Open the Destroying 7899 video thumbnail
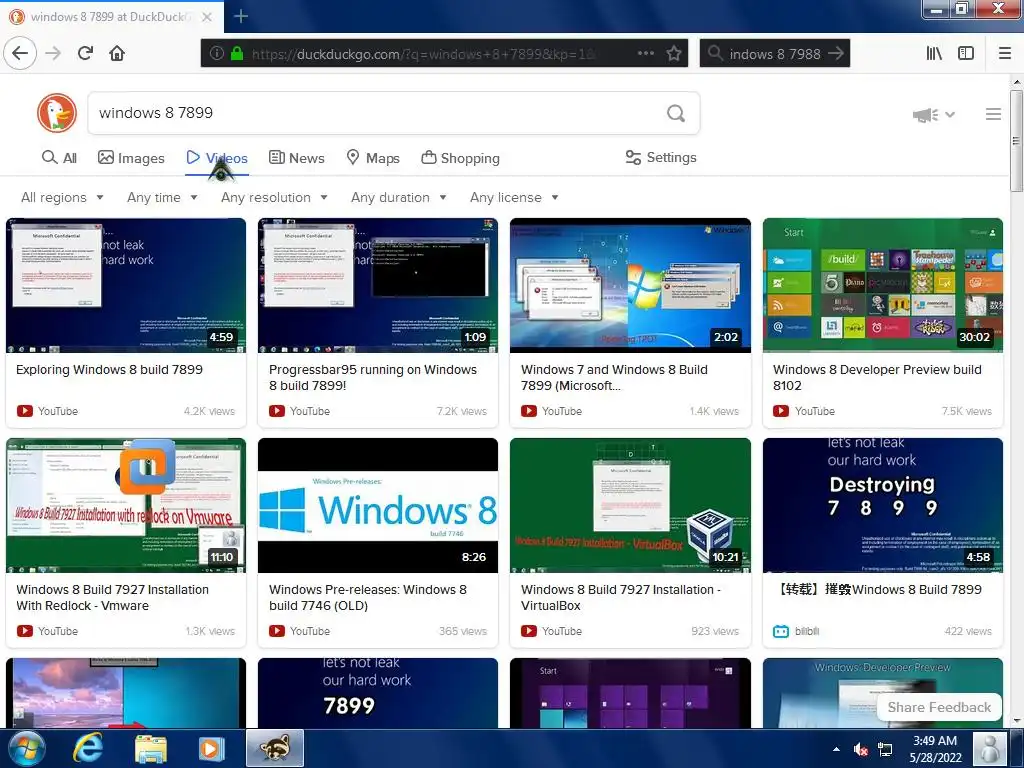1024x768 pixels. point(883,505)
